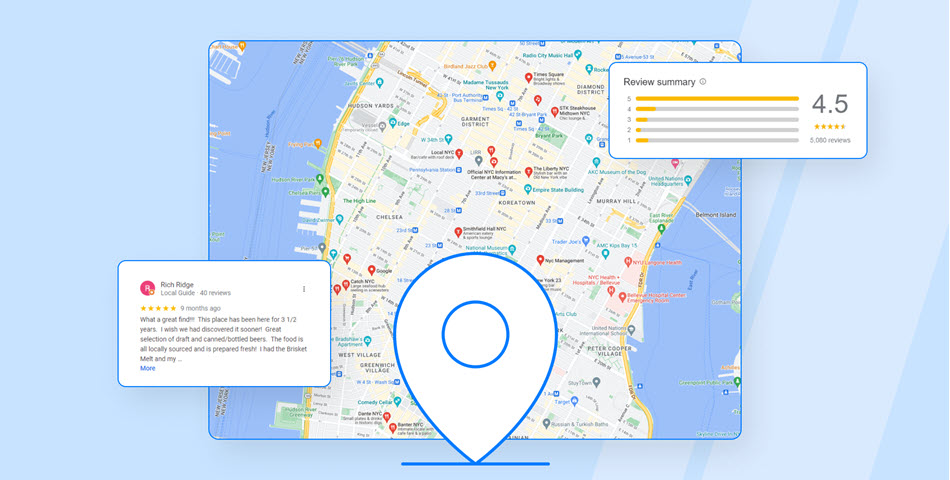This screenshot has height=480, width=950.
Task: Select the Smithfield Hall NYC restaurant pin
Action: click(458, 232)
